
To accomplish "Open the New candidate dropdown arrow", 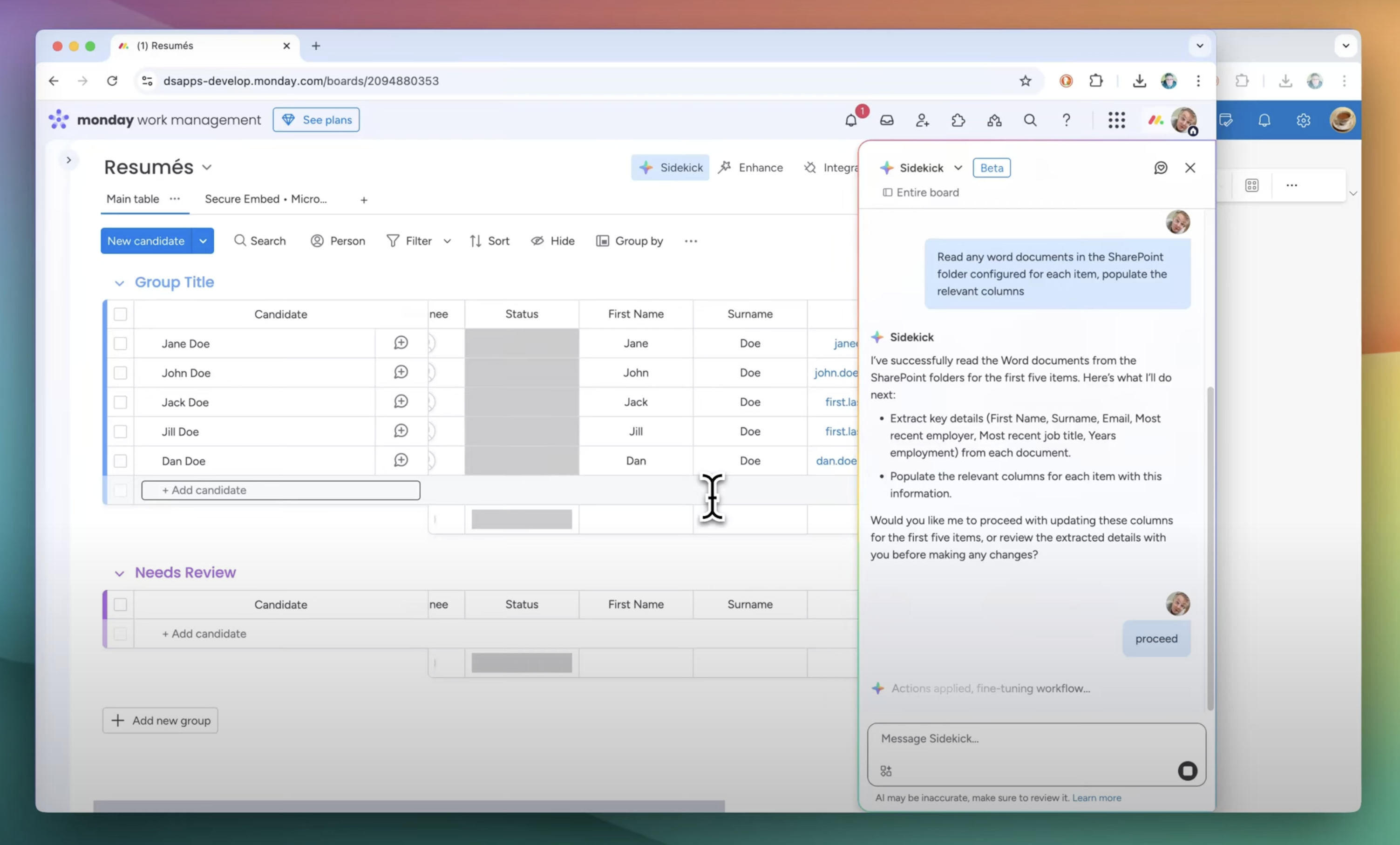I will tap(203, 241).
